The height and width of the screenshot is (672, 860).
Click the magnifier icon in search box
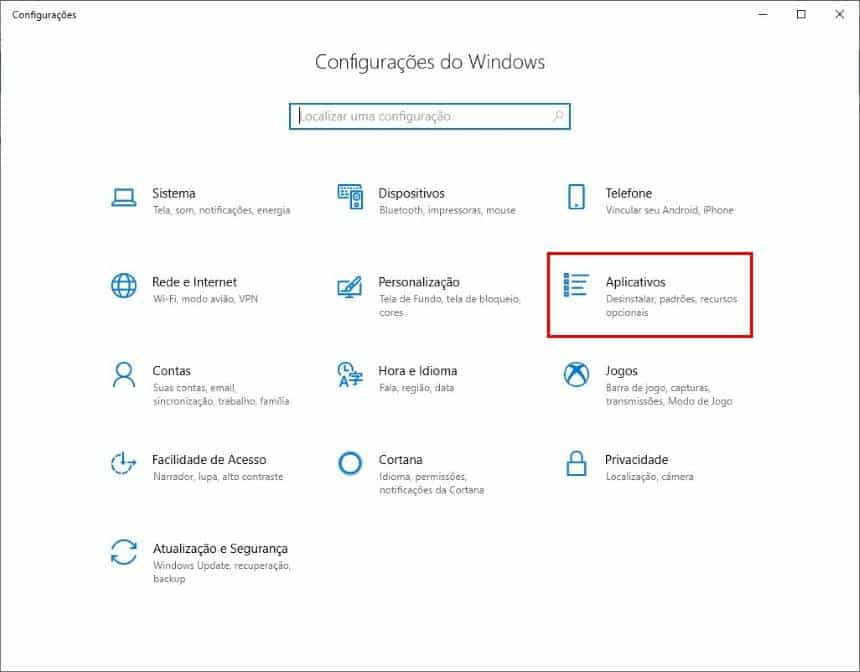tap(558, 116)
